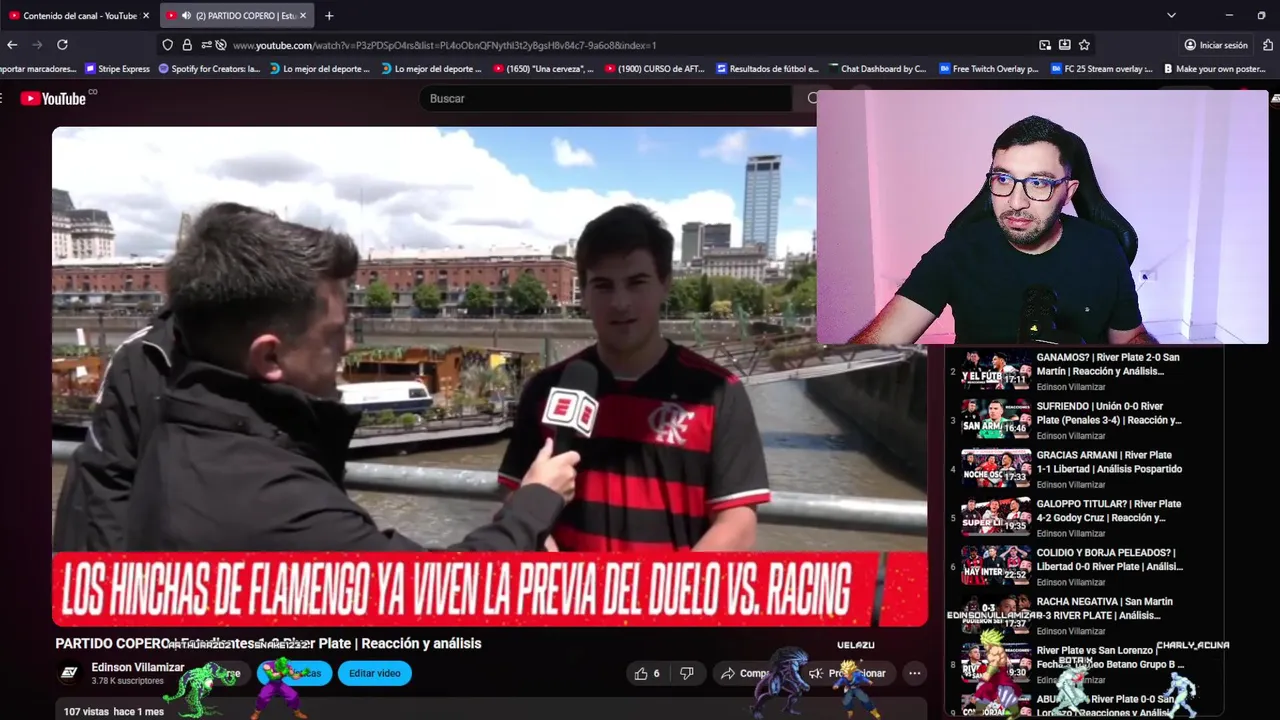Open the site permissions icon in address bar
The image size is (1280, 720).
pyautogui.click(x=206, y=45)
